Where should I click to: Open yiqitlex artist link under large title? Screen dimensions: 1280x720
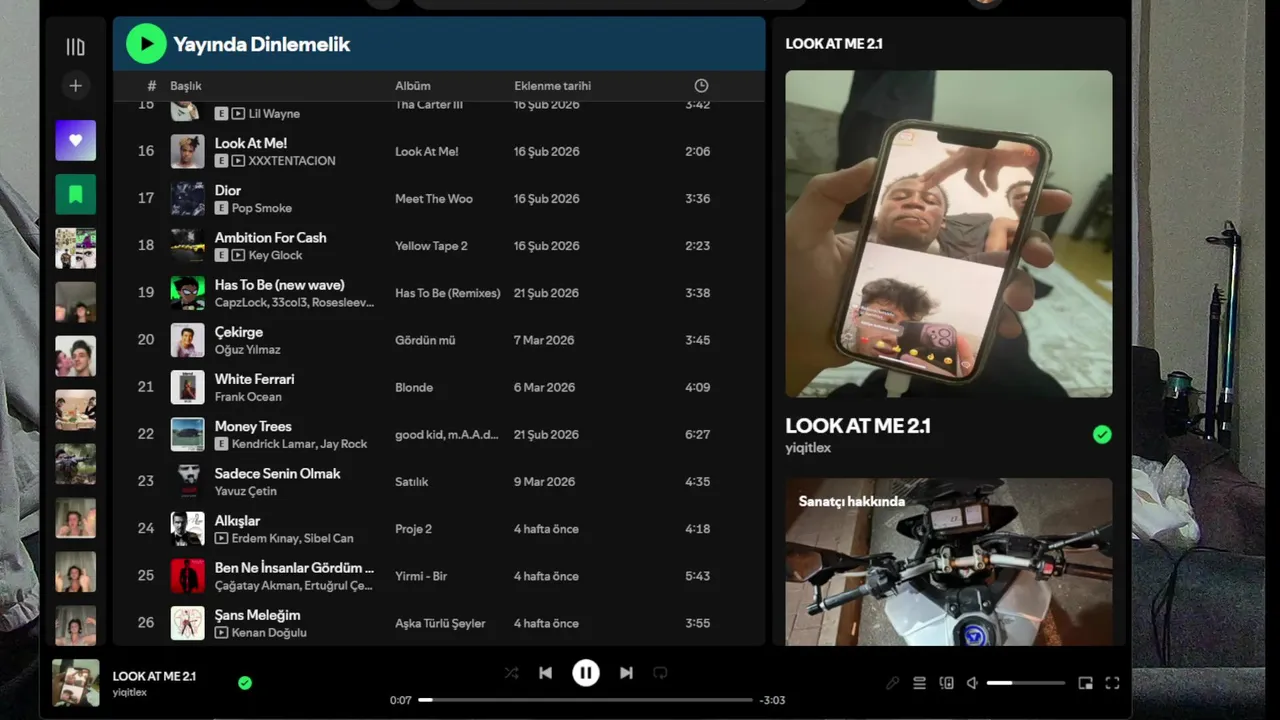[808, 448]
